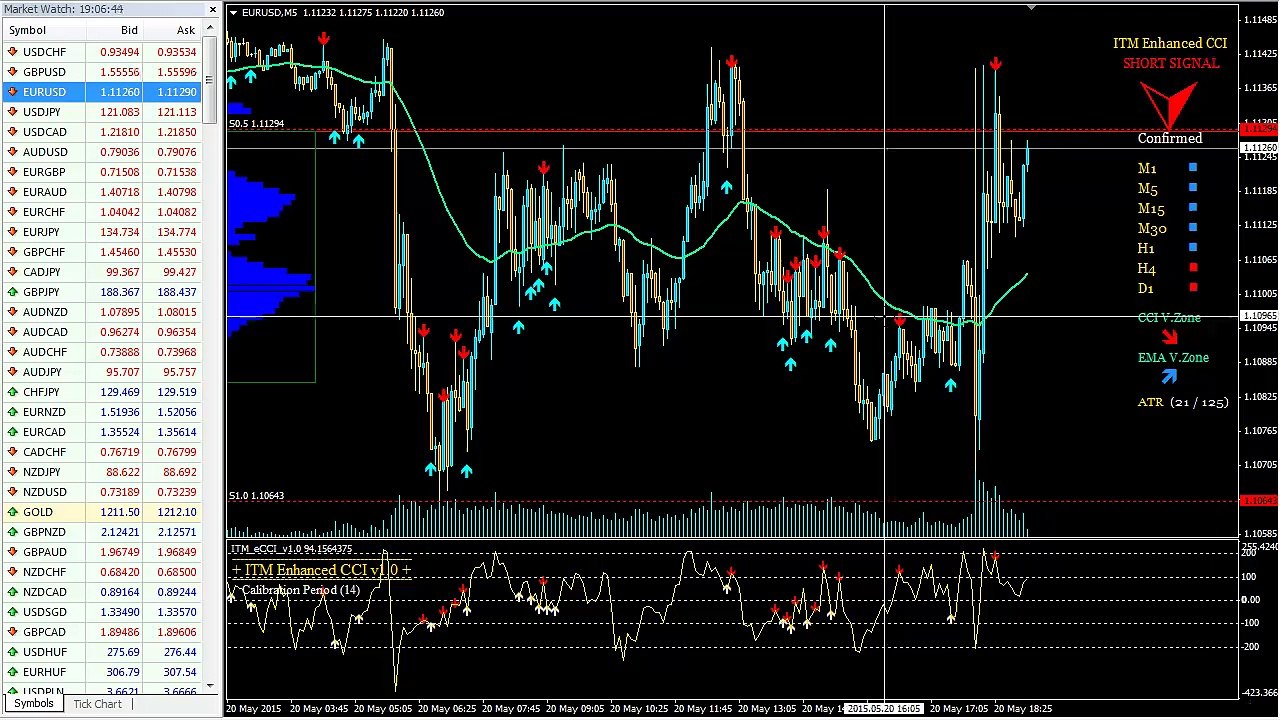Sort by the Ask column header
The image size is (1280, 720).
click(173, 30)
